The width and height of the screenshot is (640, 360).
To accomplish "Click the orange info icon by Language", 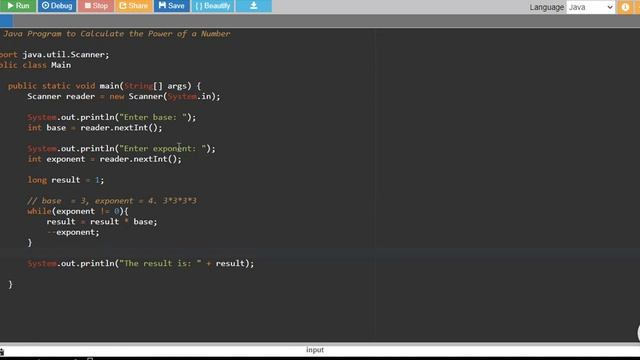I will (x=625, y=7).
